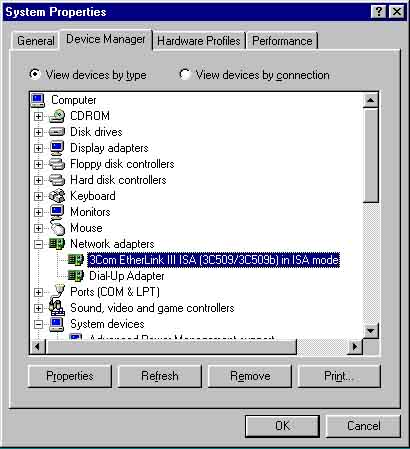Viewport: 410px width, 449px height.
Task: Select the Display adapters monitor icon
Action: (x=57, y=148)
